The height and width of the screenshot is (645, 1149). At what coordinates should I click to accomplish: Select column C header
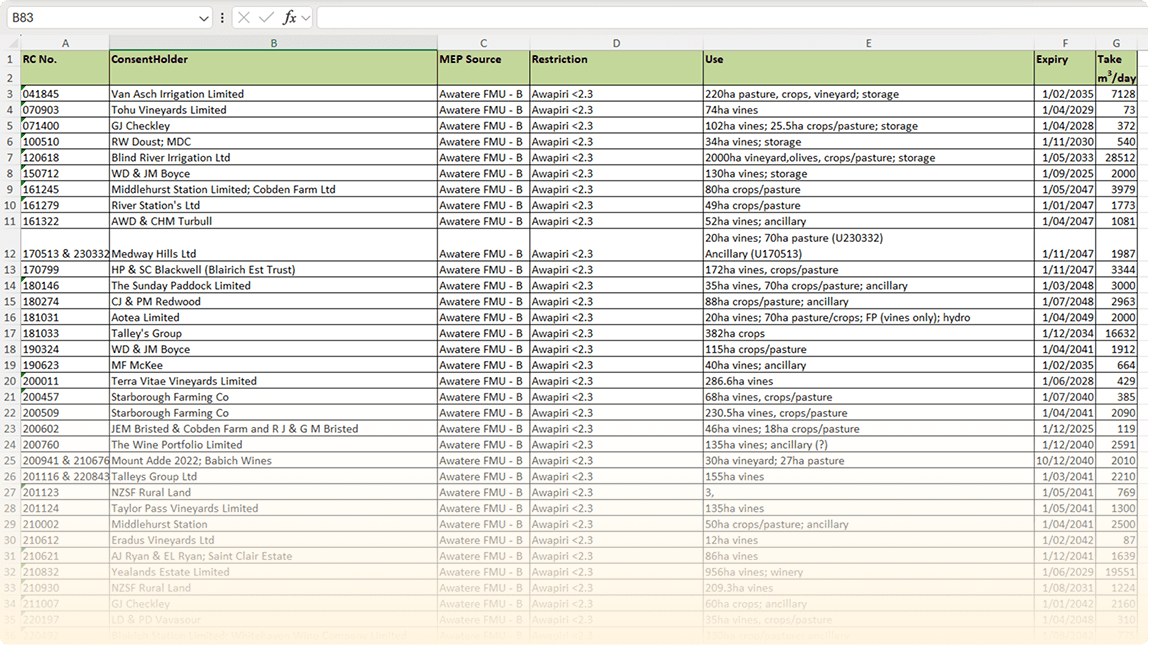click(x=484, y=43)
